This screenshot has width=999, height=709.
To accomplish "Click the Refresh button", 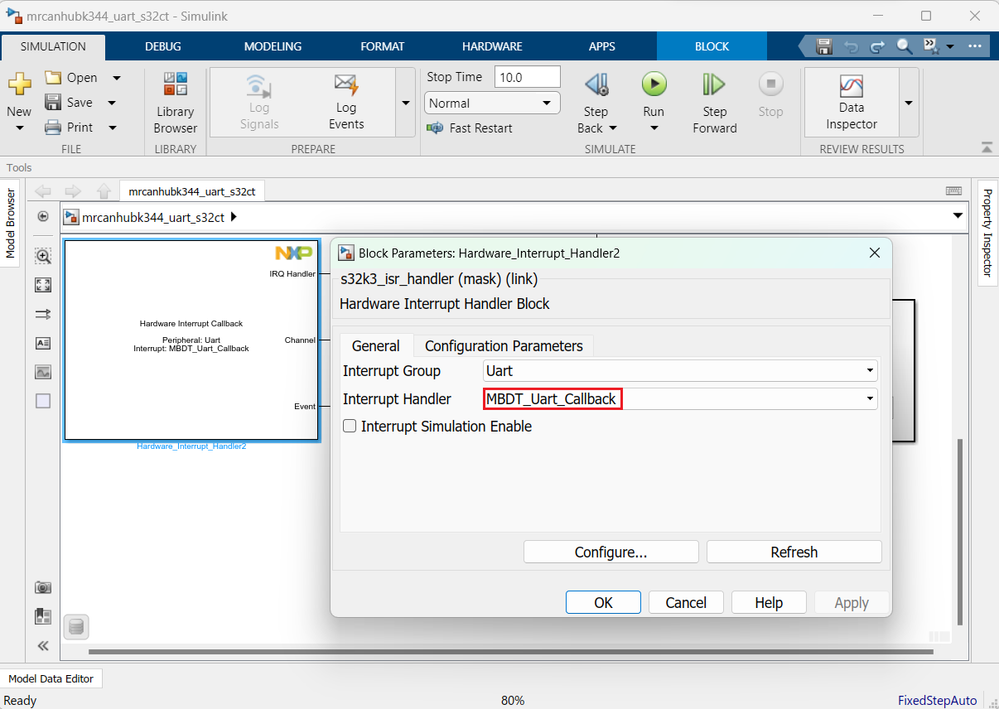I will coord(794,552).
